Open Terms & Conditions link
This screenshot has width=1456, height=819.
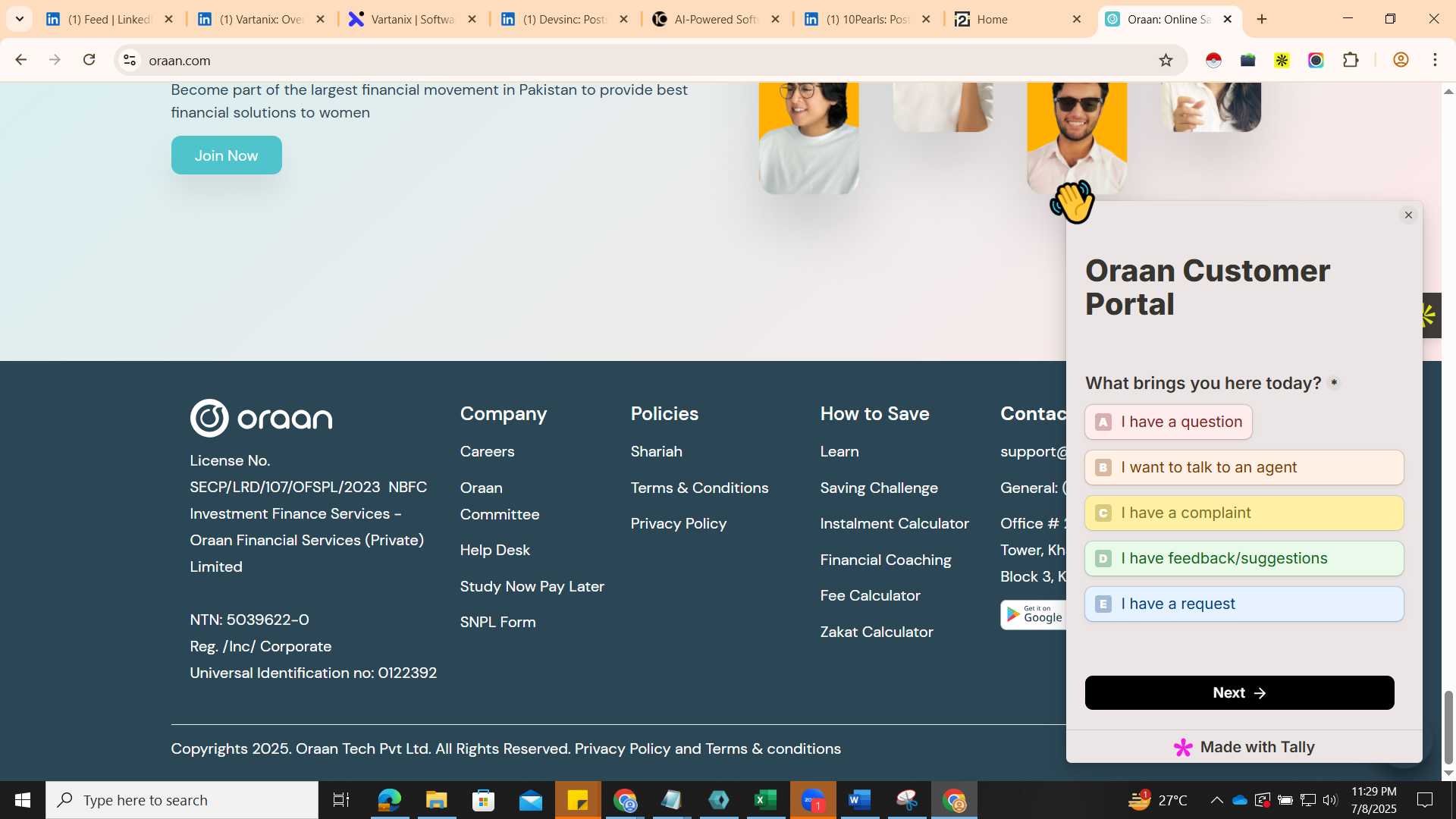tap(699, 488)
